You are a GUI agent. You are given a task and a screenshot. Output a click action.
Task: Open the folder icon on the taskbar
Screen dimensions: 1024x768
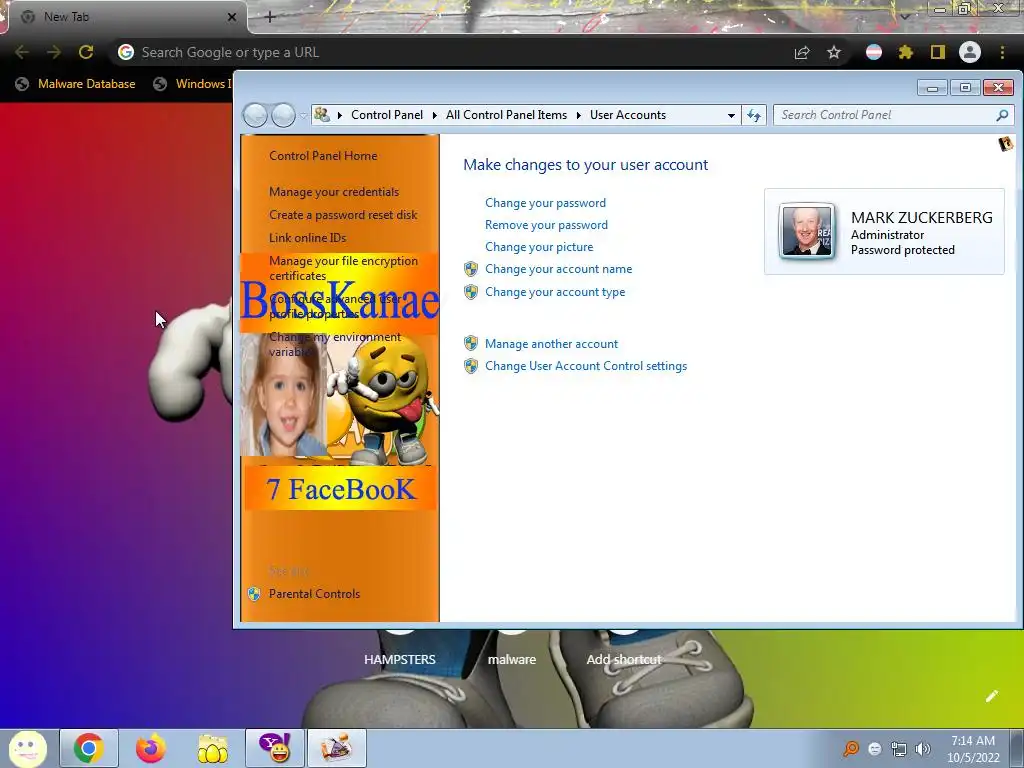(x=213, y=749)
